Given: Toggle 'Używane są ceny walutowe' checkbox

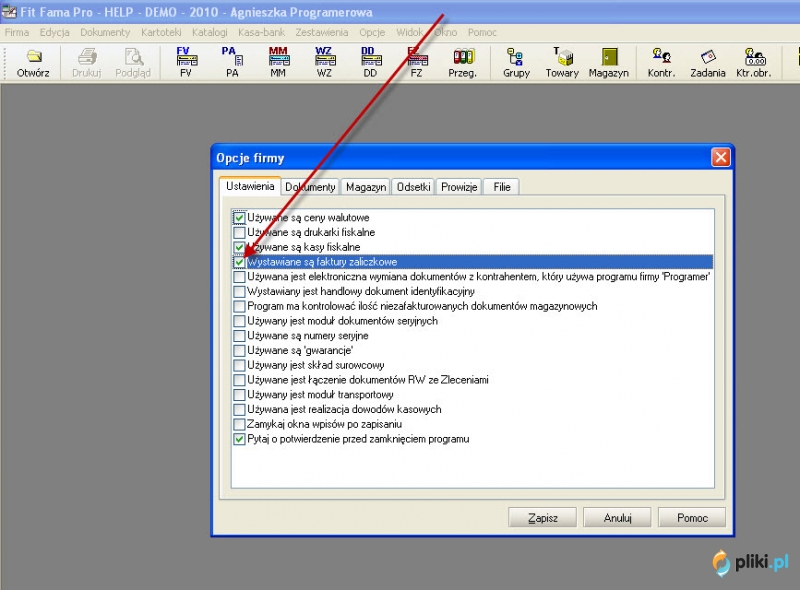Looking at the screenshot, I should [x=239, y=218].
